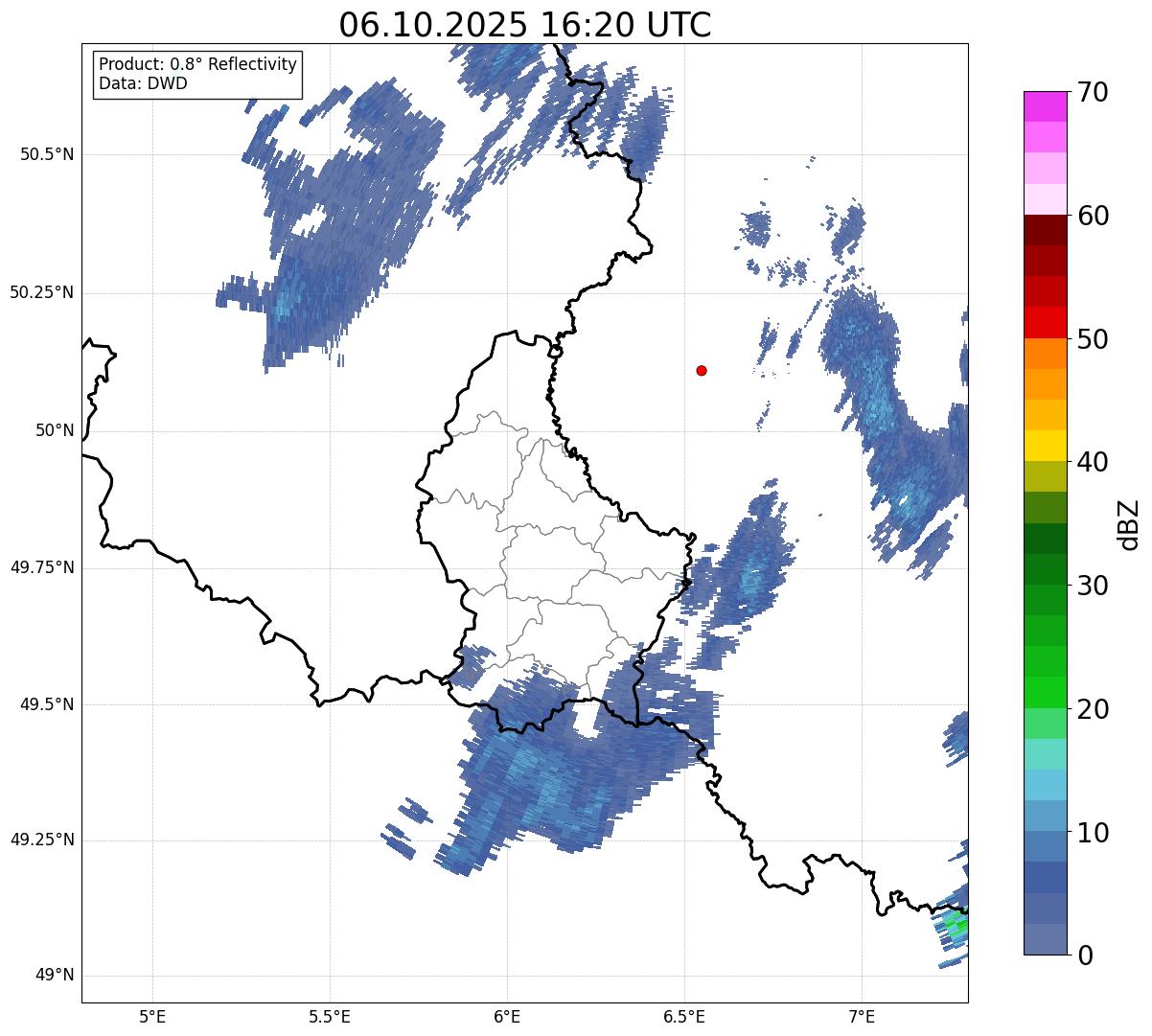
Task: Click the 'Data: DWD' text
Action: coord(143,83)
